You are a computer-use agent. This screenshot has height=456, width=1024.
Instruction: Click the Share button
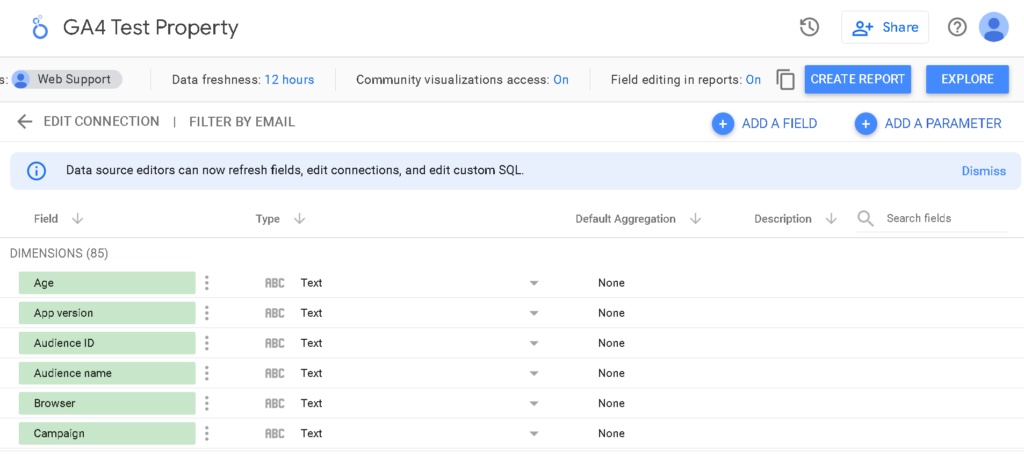(x=885, y=27)
